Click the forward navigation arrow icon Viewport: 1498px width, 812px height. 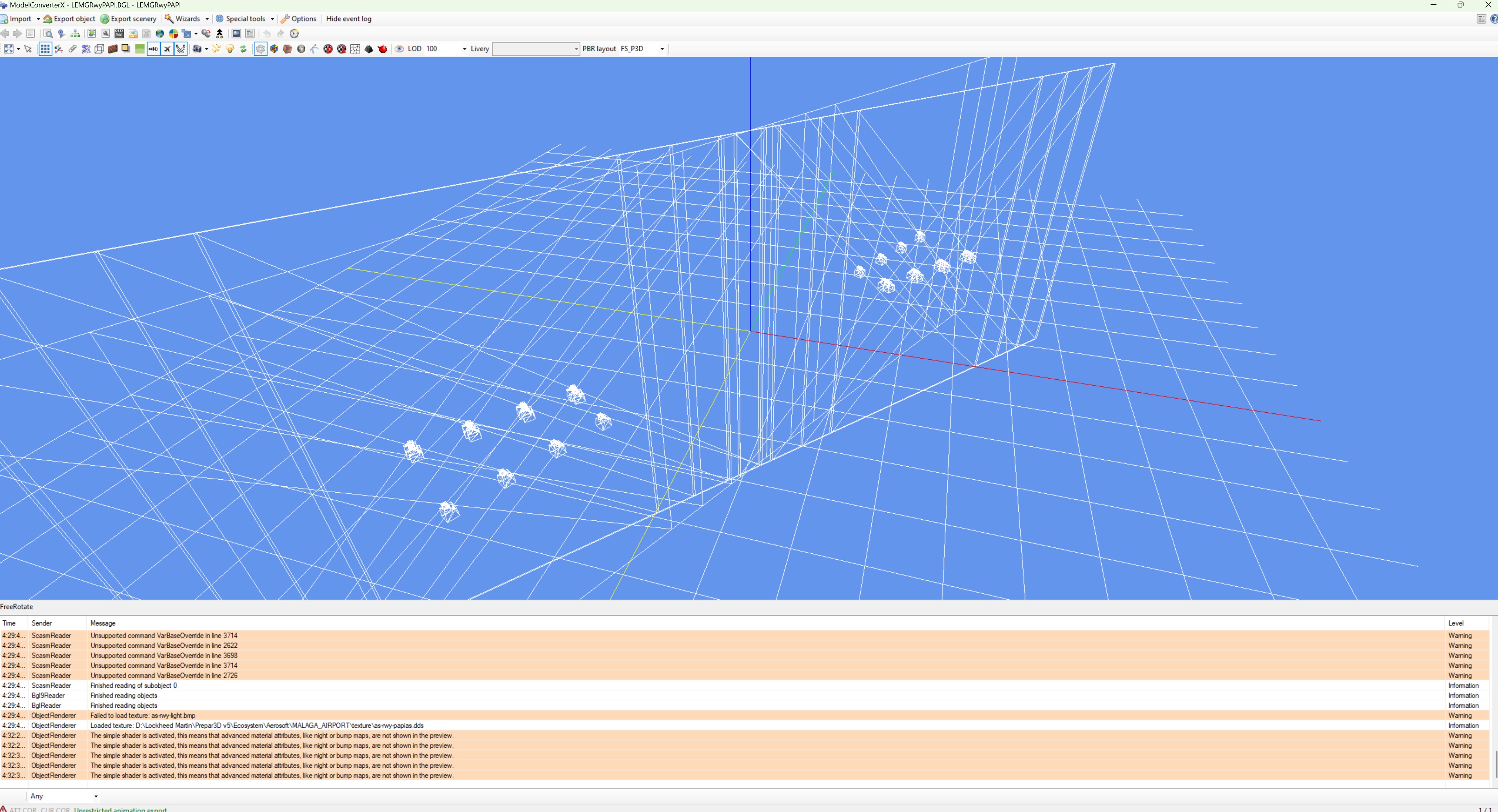[x=18, y=34]
